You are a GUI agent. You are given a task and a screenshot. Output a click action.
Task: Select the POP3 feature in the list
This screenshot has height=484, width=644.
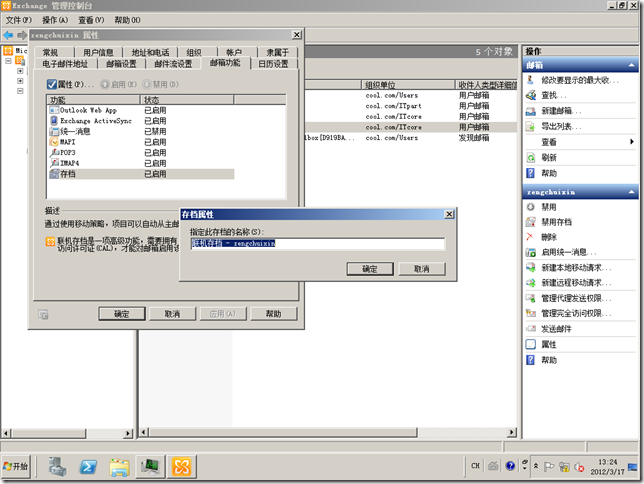click(69, 152)
